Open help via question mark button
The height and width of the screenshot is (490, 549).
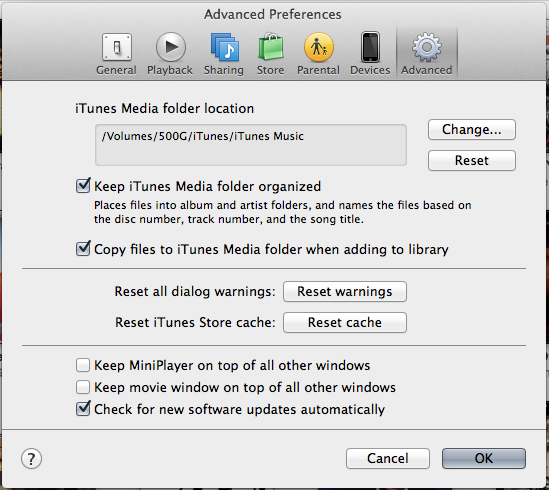pos(32,458)
